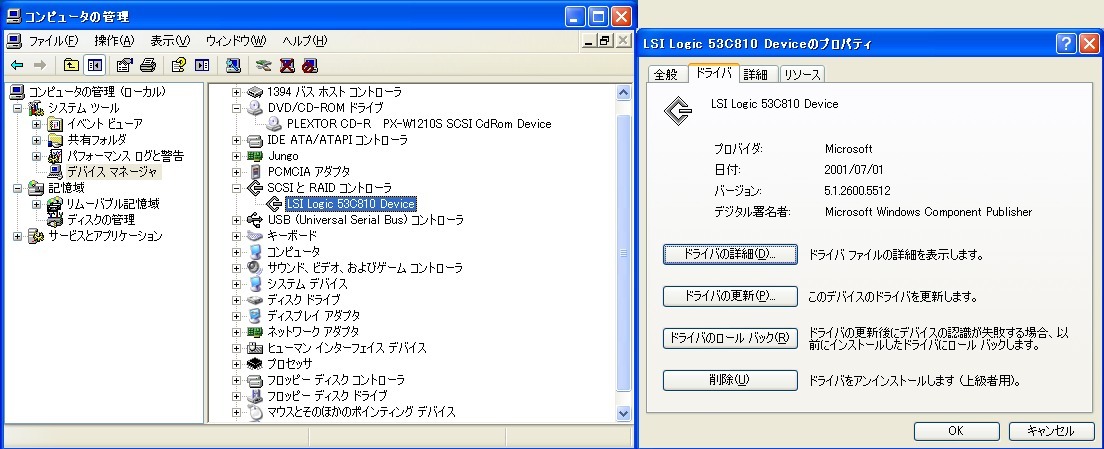1104x449 pixels.
Task: Click the USB コントローラ category icon
Action: tap(256, 220)
